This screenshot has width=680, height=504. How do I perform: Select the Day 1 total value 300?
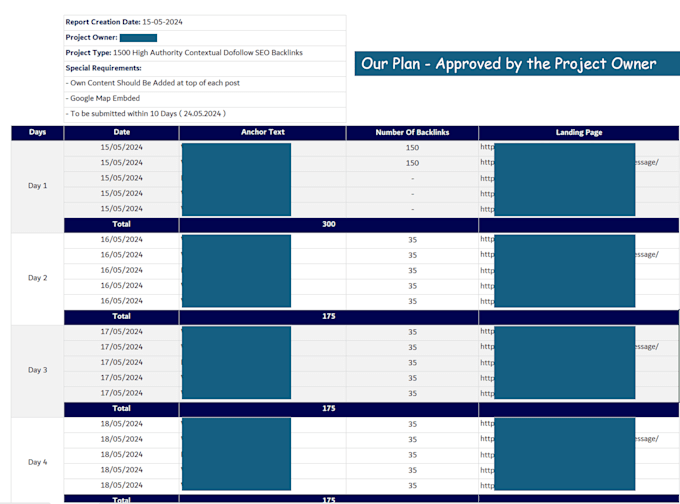[x=329, y=225]
